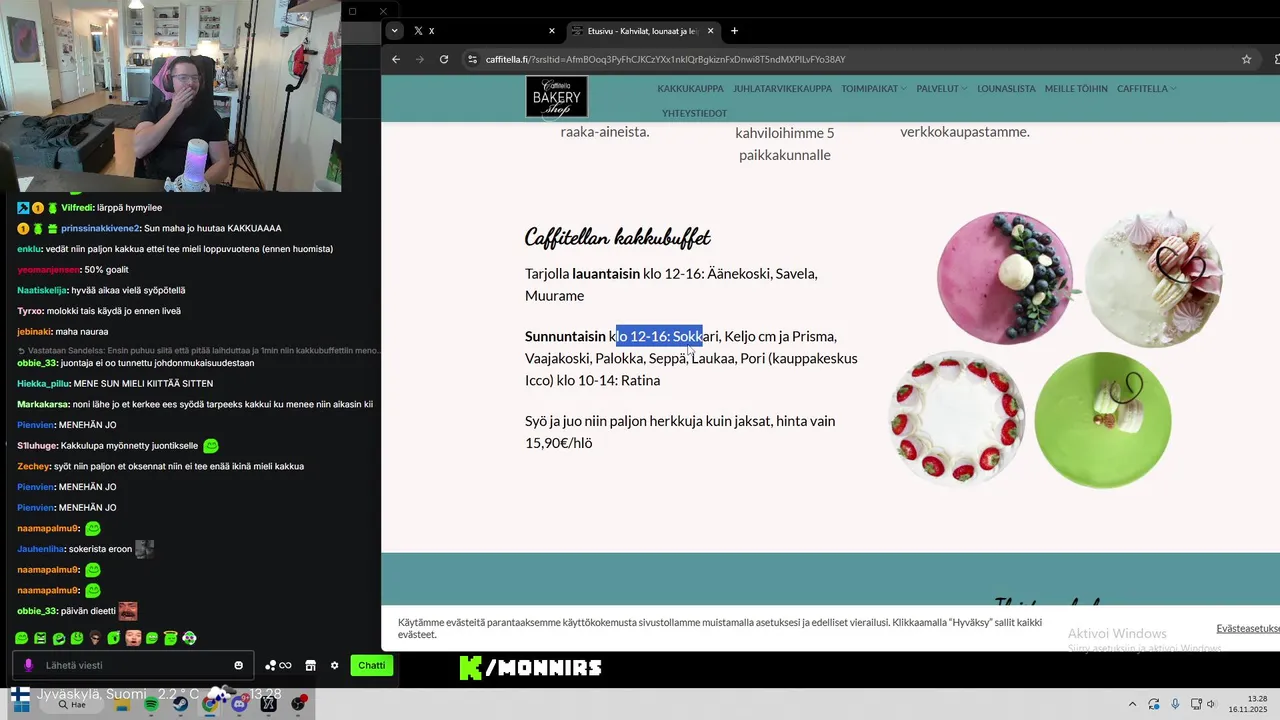
Task: Select the halo green emote in quick row
Action: pos(170,638)
